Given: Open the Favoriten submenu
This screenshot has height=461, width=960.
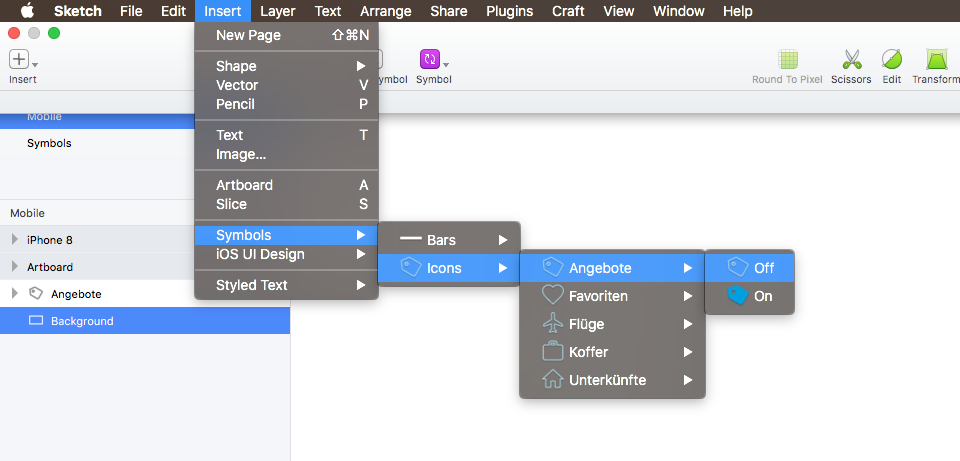Looking at the screenshot, I should 612,296.
